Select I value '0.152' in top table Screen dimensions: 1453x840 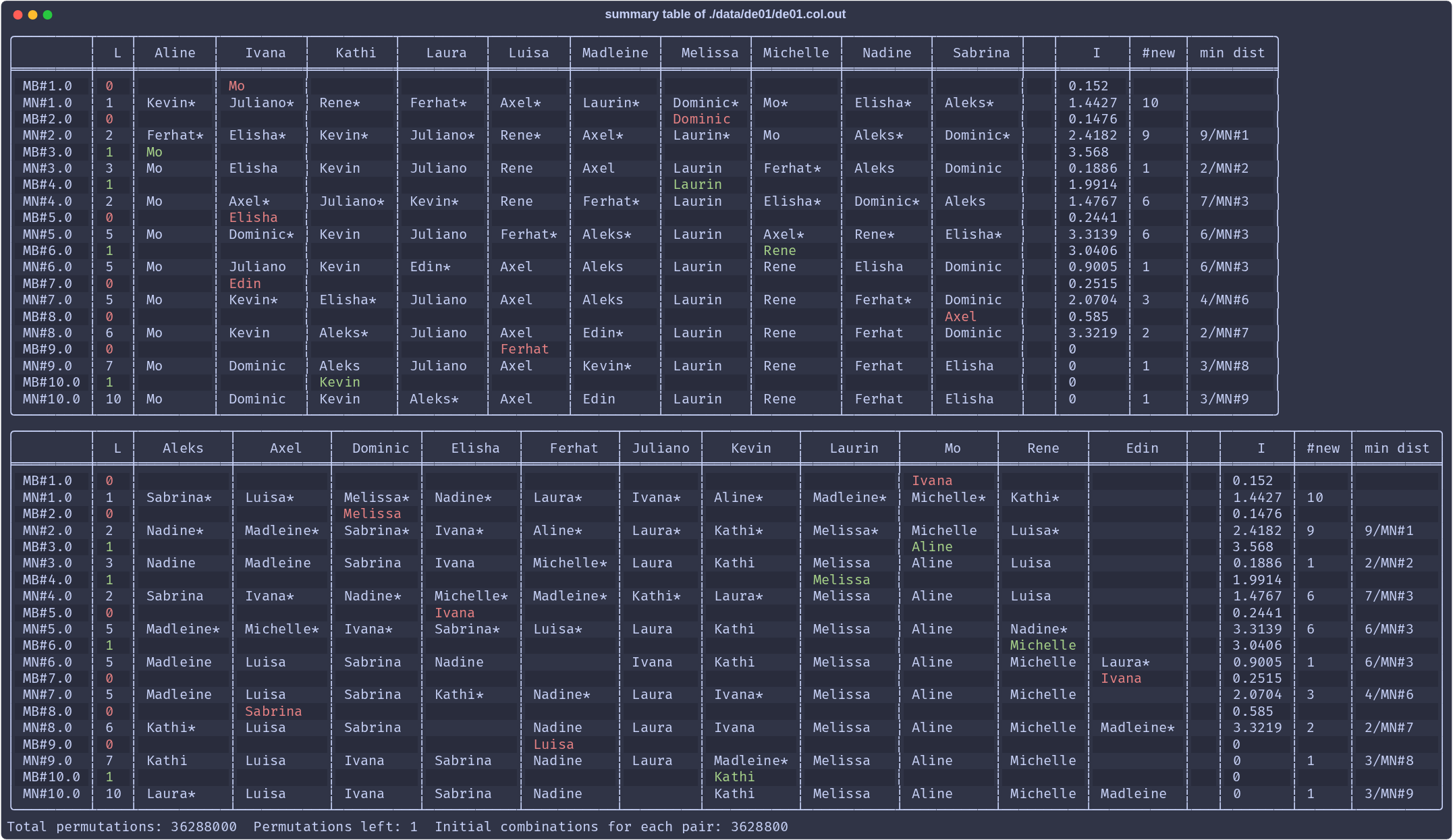point(1089,86)
